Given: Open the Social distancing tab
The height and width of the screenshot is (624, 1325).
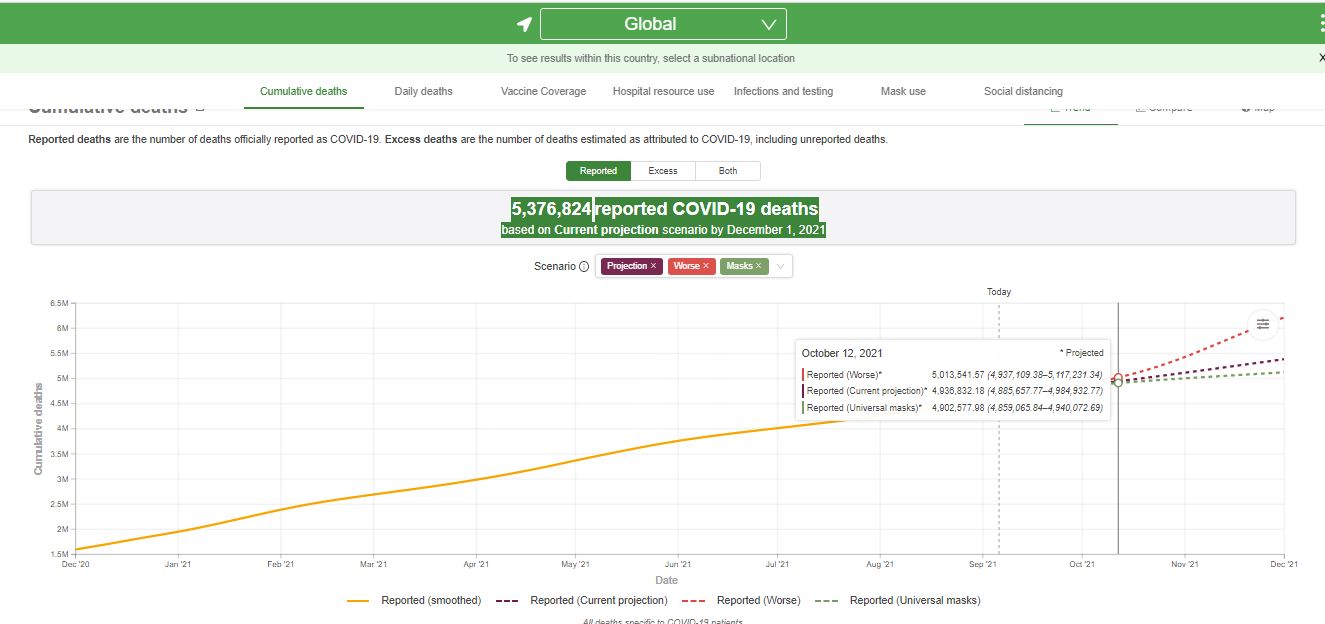Looking at the screenshot, I should [x=1023, y=91].
